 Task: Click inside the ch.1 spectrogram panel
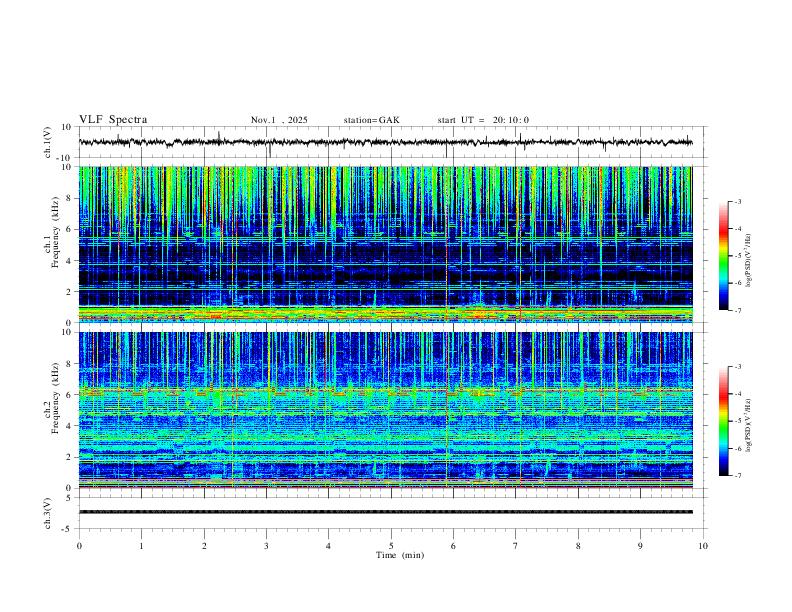pos(385,244)
